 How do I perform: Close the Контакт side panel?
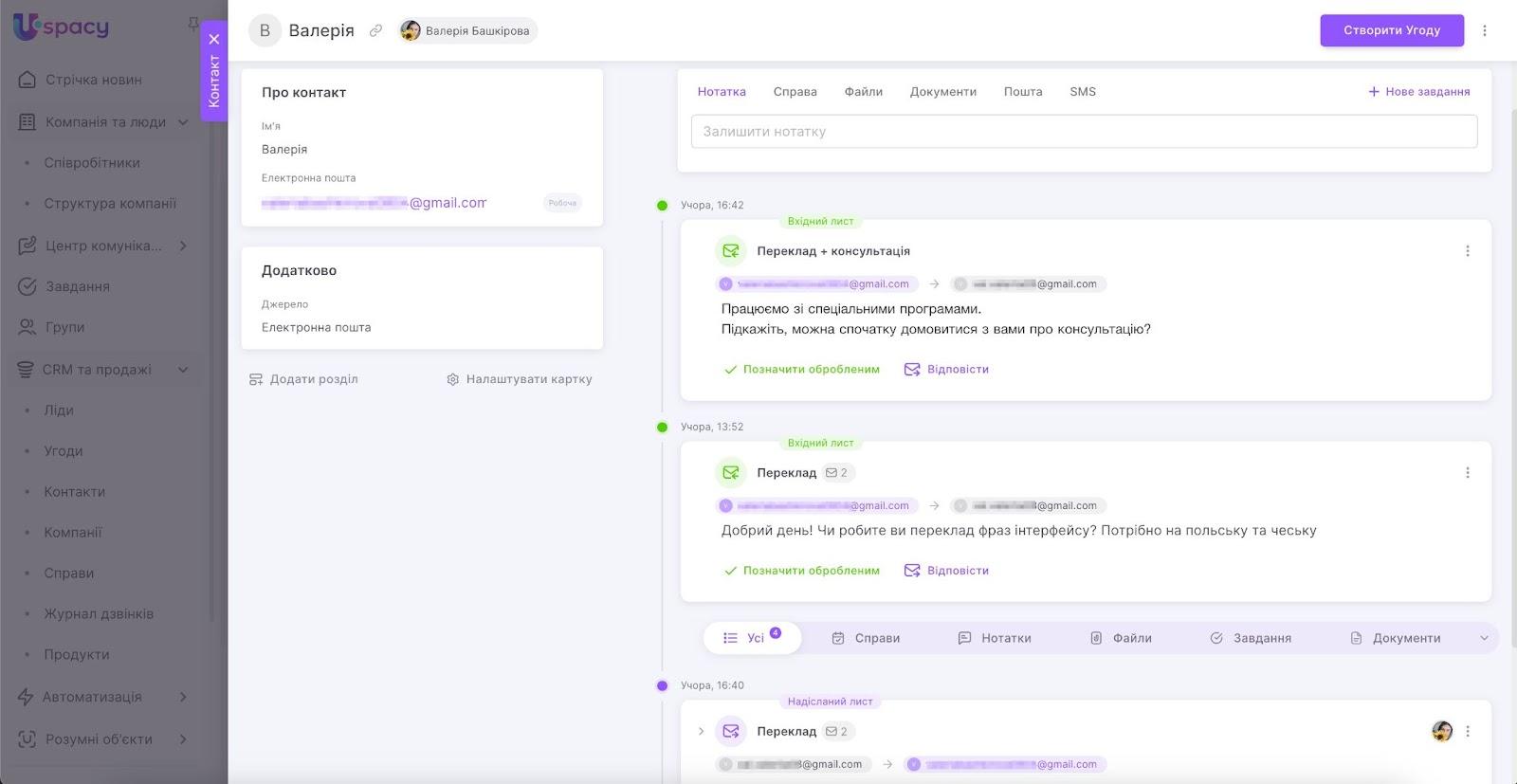(214, 39)
